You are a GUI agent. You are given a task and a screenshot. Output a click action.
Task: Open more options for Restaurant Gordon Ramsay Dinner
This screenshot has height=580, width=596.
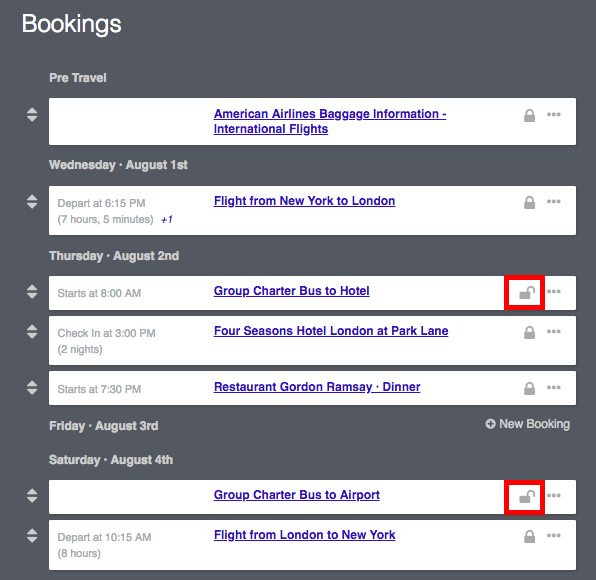pos(553,387)
